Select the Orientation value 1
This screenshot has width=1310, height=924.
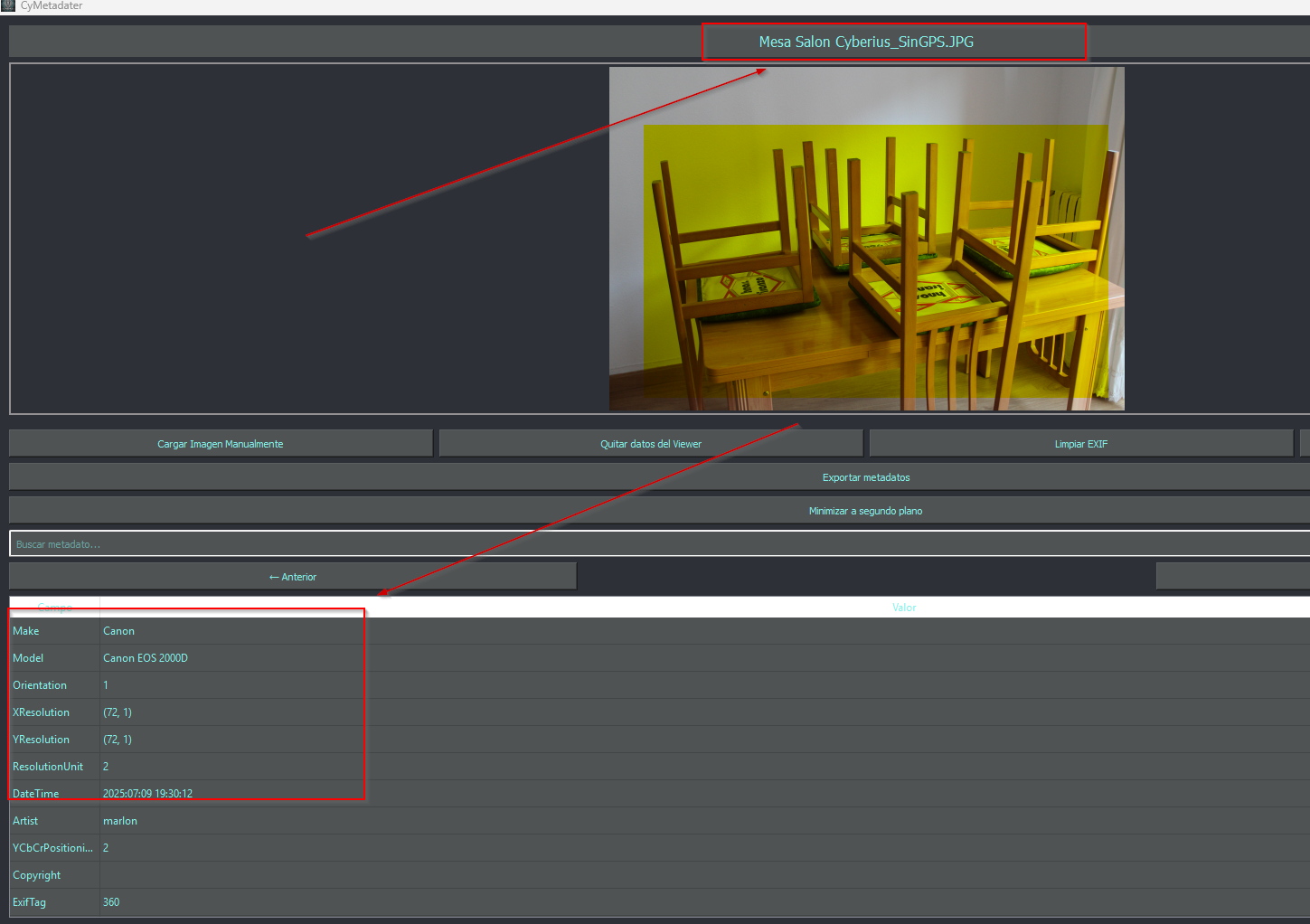(705, 685)
